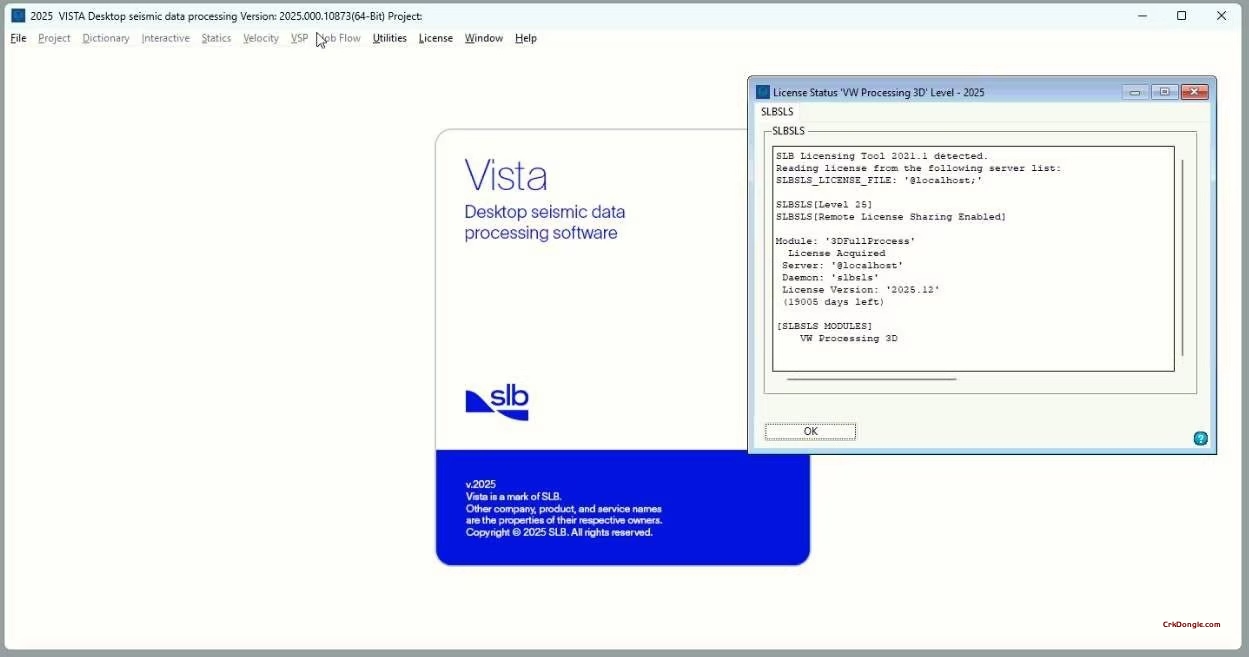This screenshot has height=657, width=1249.
Task: Open the Interactive menu
Action: click(x=165, y=38)
